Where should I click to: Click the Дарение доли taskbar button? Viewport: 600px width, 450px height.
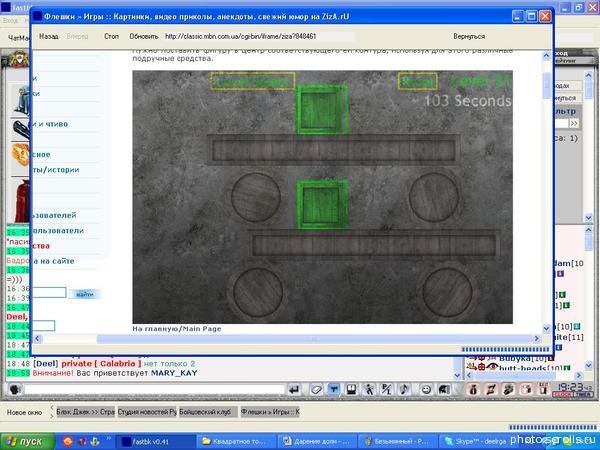(318, 442)
